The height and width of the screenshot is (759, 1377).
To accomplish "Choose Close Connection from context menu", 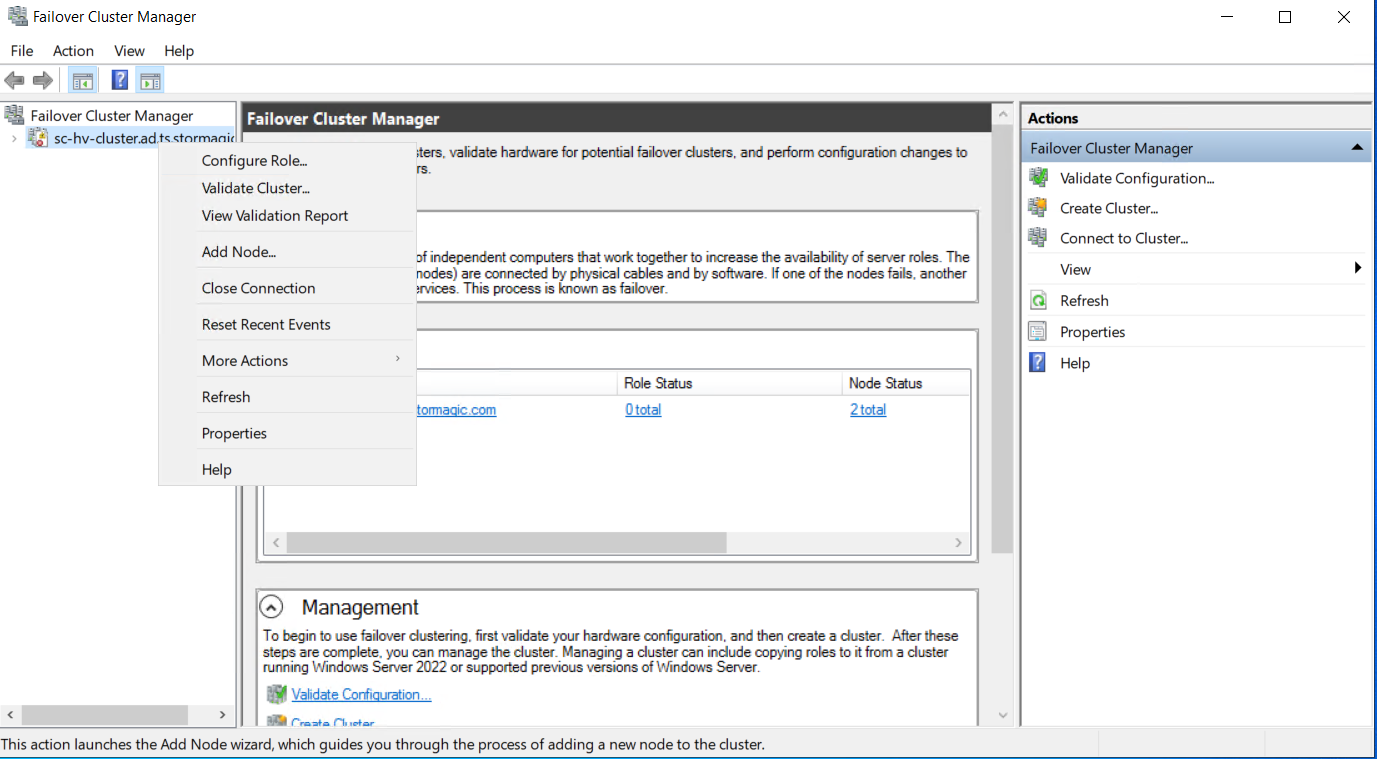I will pos(287,288).
